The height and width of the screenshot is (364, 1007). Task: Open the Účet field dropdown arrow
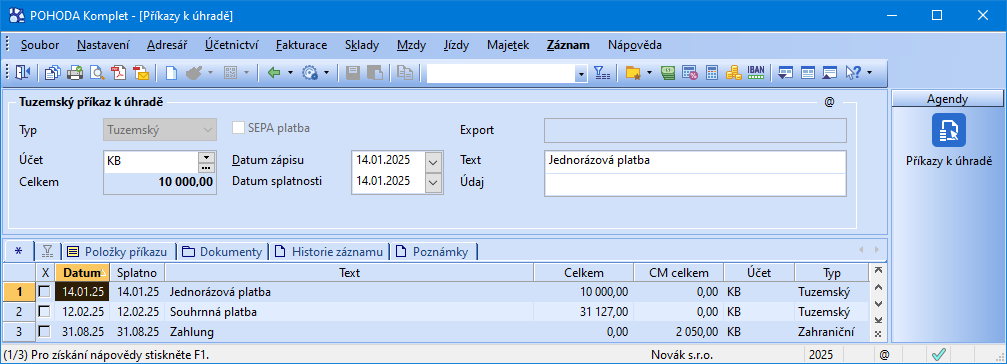206,157
